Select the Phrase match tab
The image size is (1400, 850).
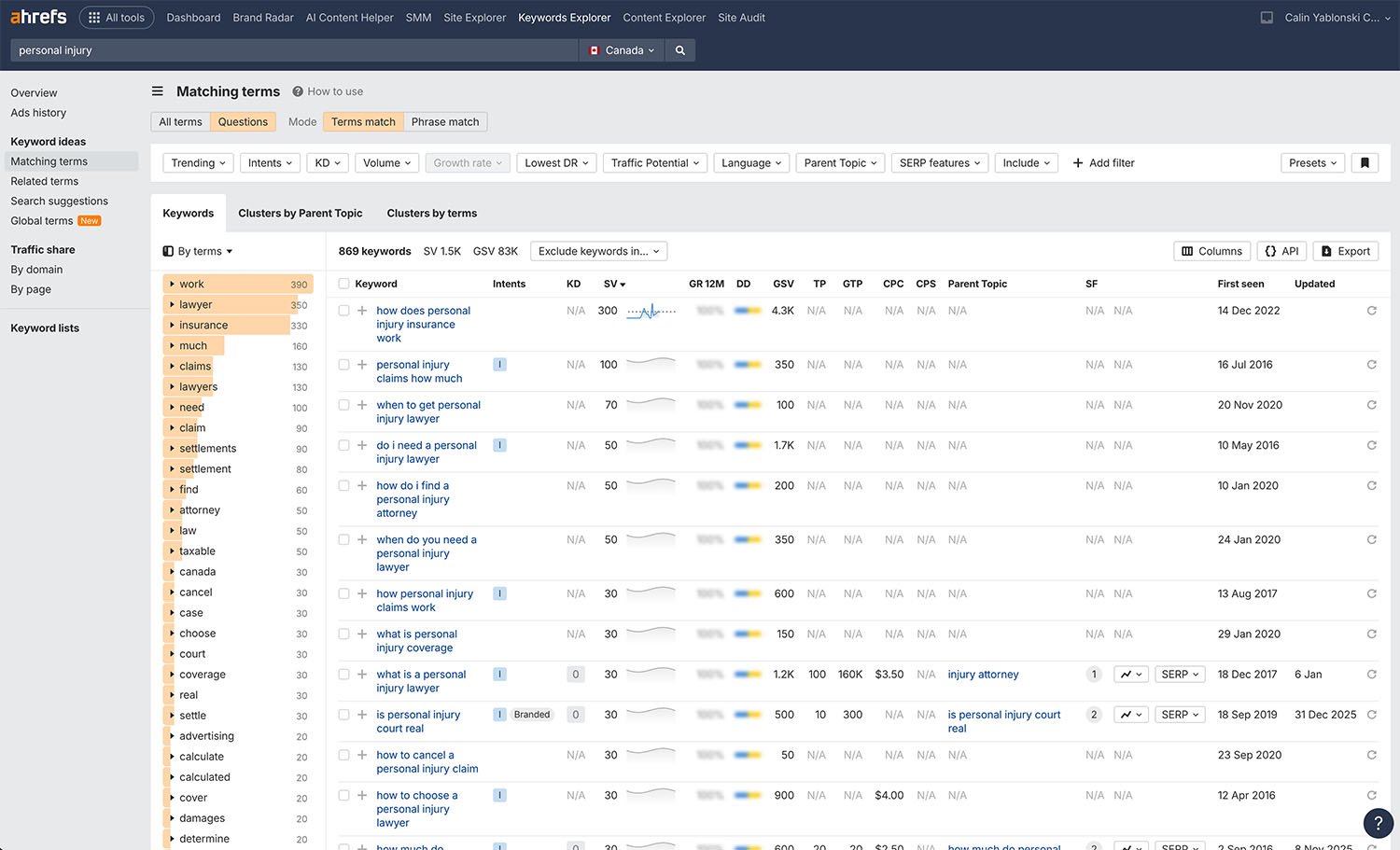(x=445, y=121)
